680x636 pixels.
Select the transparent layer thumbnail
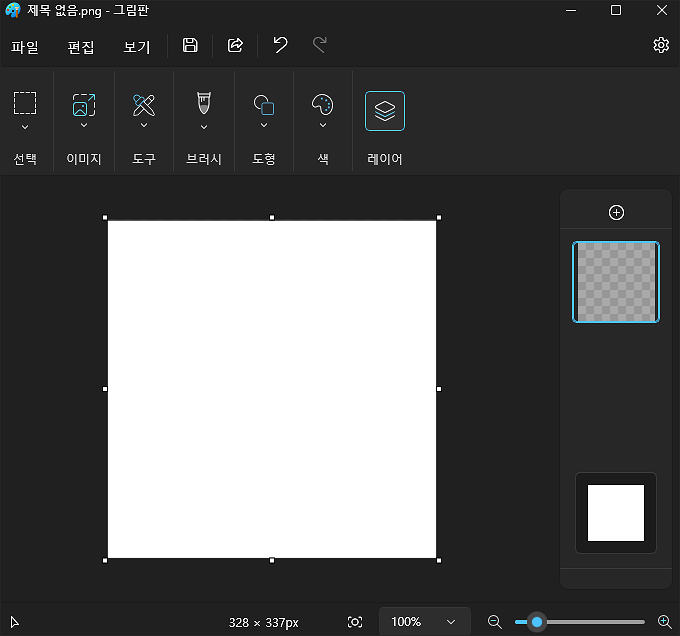(616, 282)
